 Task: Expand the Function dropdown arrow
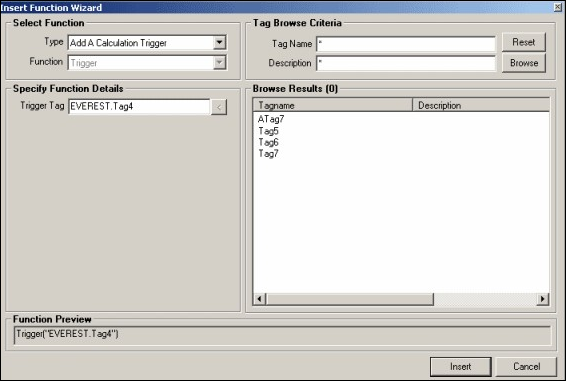click(219, 63)
